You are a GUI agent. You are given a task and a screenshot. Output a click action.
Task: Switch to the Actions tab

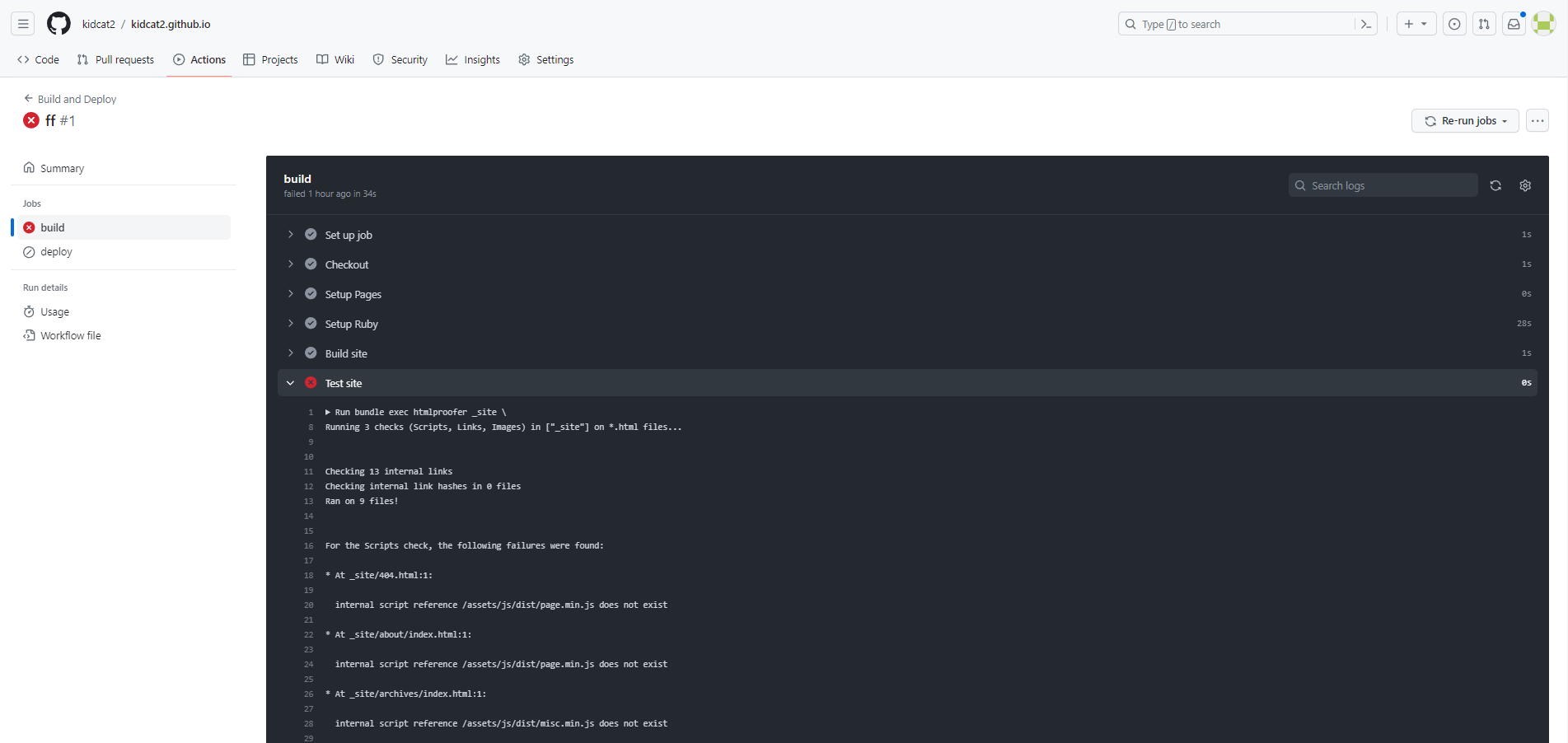point(199,59)
